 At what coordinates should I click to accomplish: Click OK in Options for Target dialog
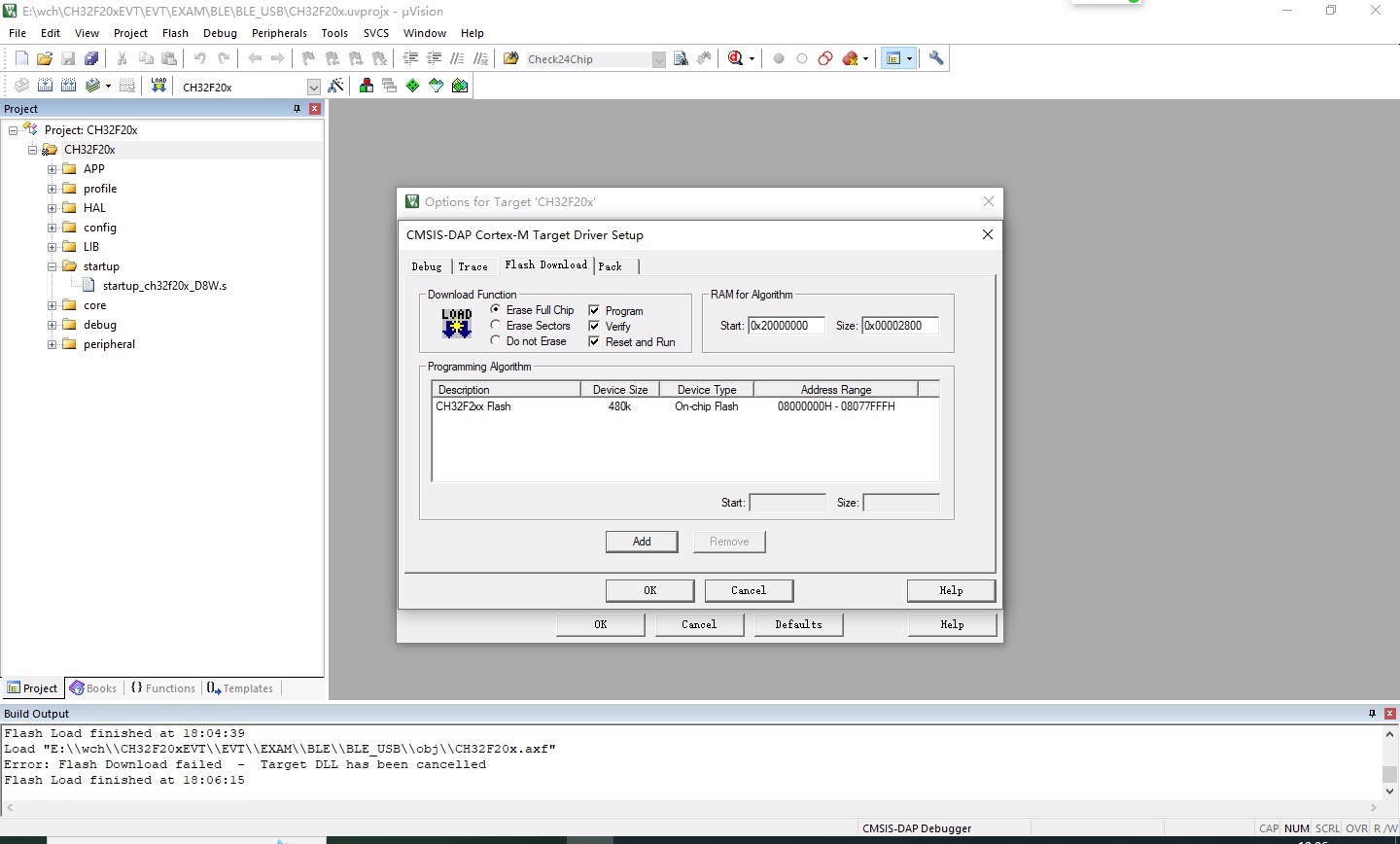[x=600, y=624]
